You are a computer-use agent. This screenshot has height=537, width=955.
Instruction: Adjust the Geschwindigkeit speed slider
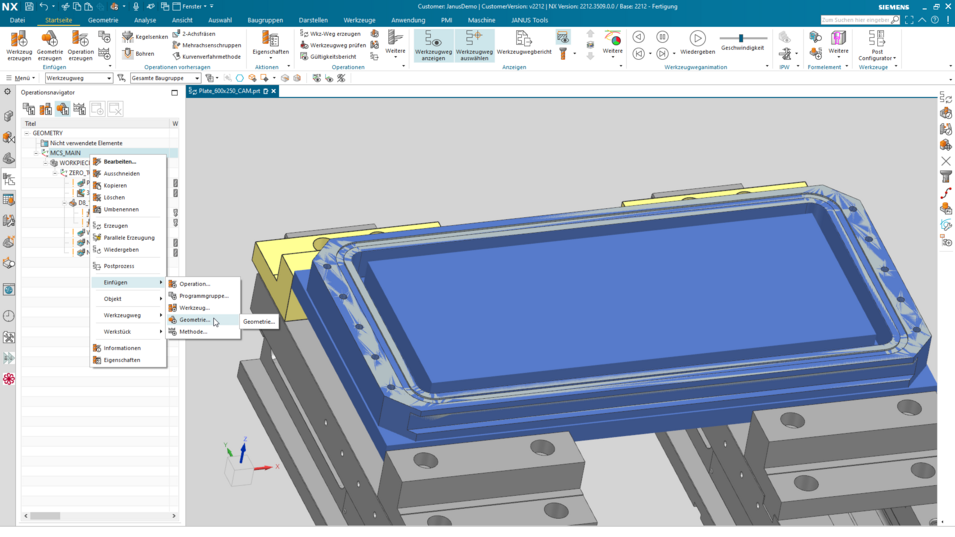[741, 38]
